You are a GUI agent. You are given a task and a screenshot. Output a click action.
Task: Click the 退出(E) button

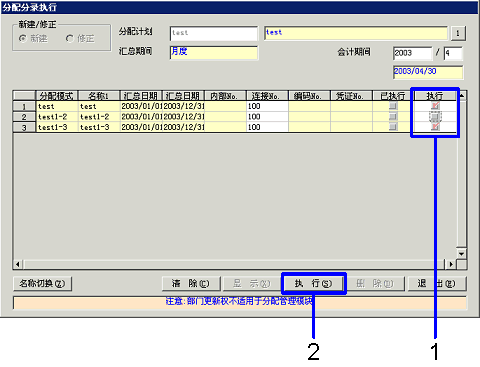pos(437,284)
